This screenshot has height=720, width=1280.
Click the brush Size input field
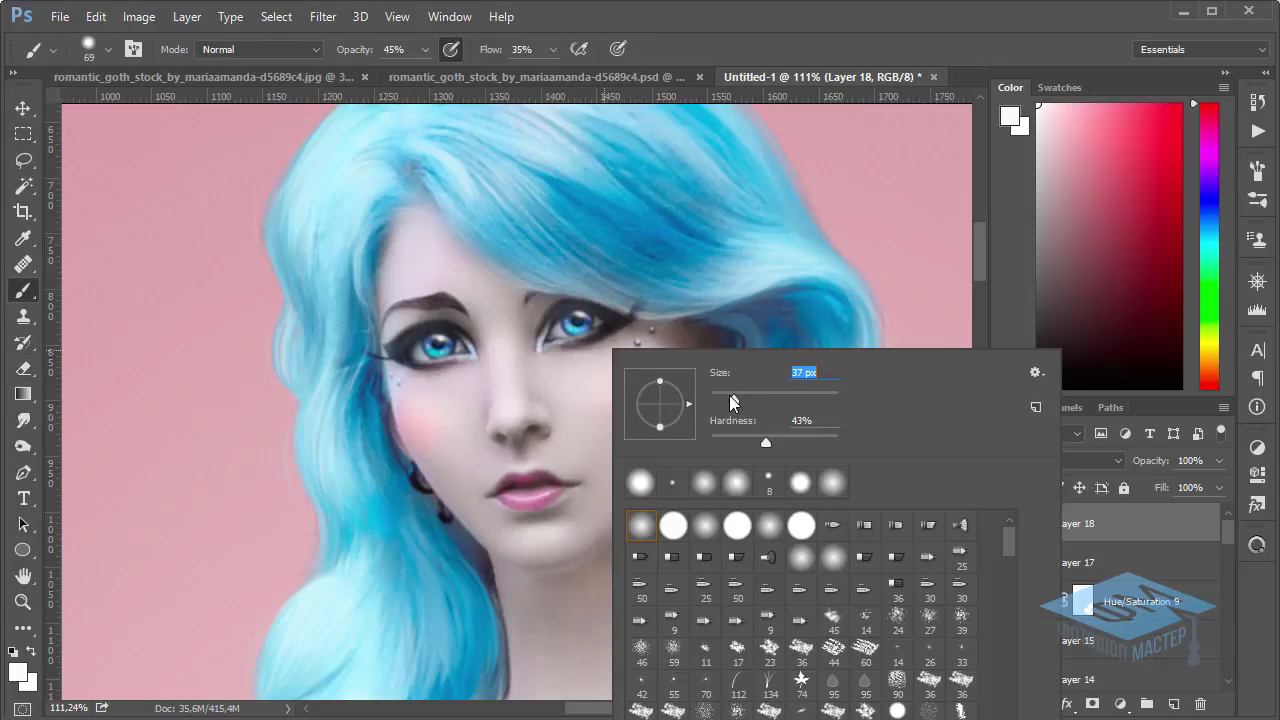click(x=814, y=372)
